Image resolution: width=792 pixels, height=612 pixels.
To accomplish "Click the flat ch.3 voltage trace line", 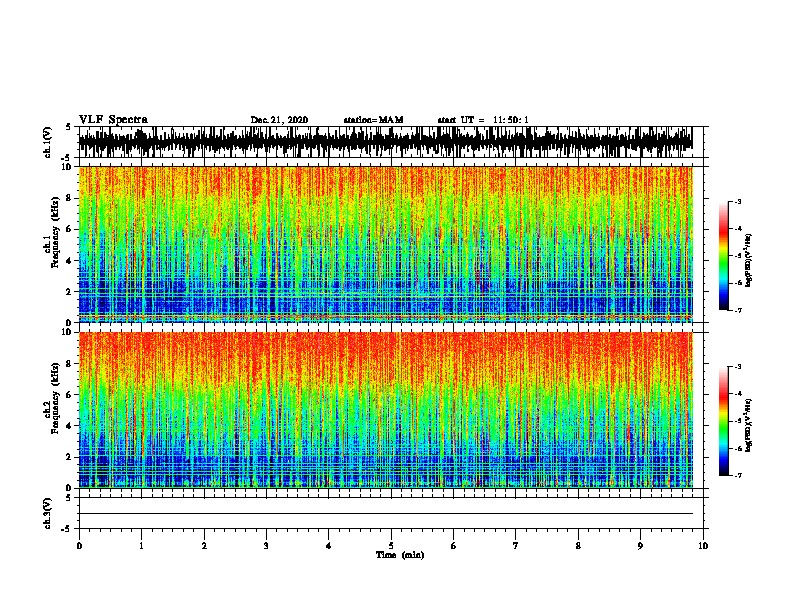I will [x=385, y=514].
